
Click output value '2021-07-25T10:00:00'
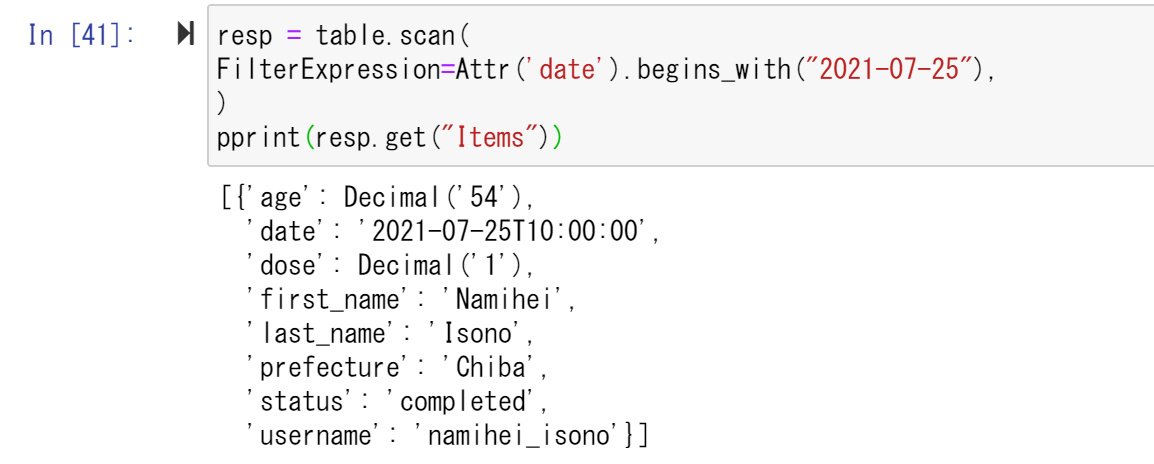coord(501,232)
